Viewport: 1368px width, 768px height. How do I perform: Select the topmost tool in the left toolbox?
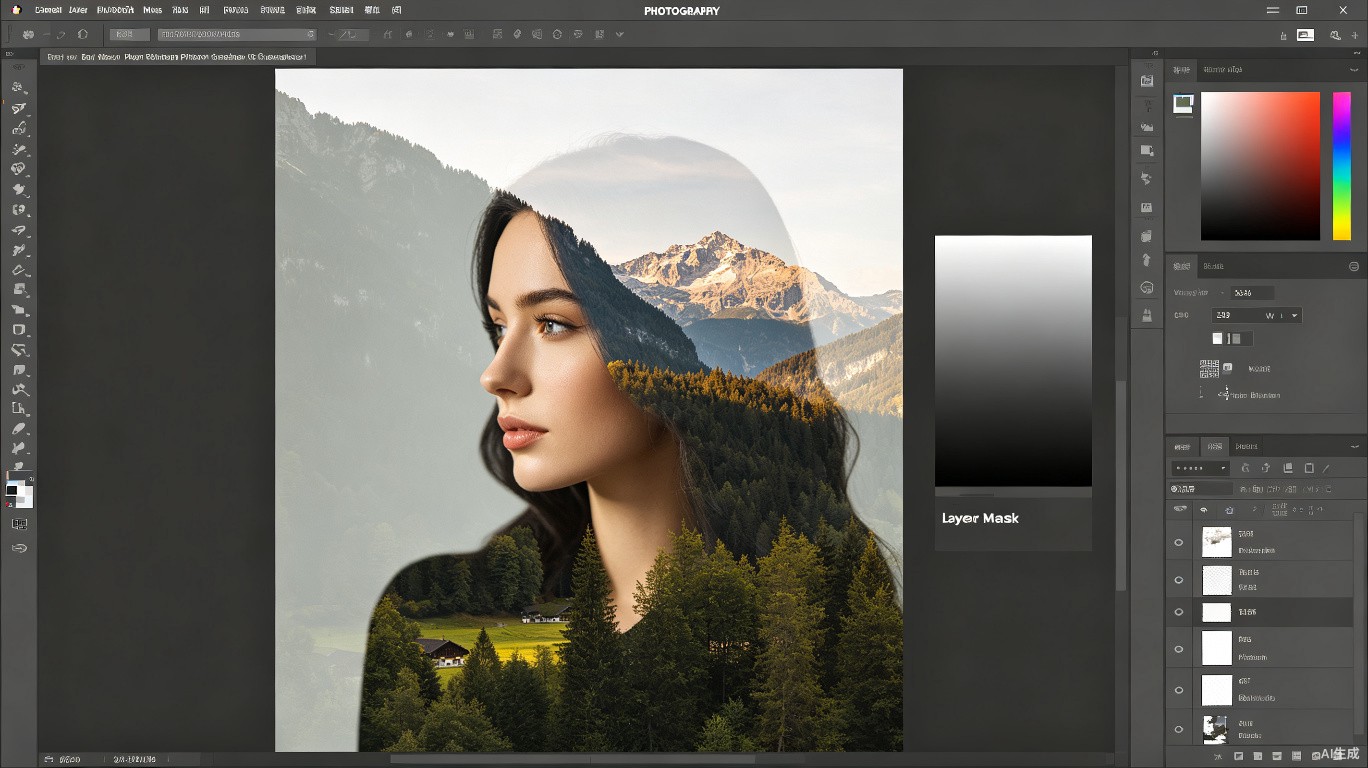click(x=18, y=87)
